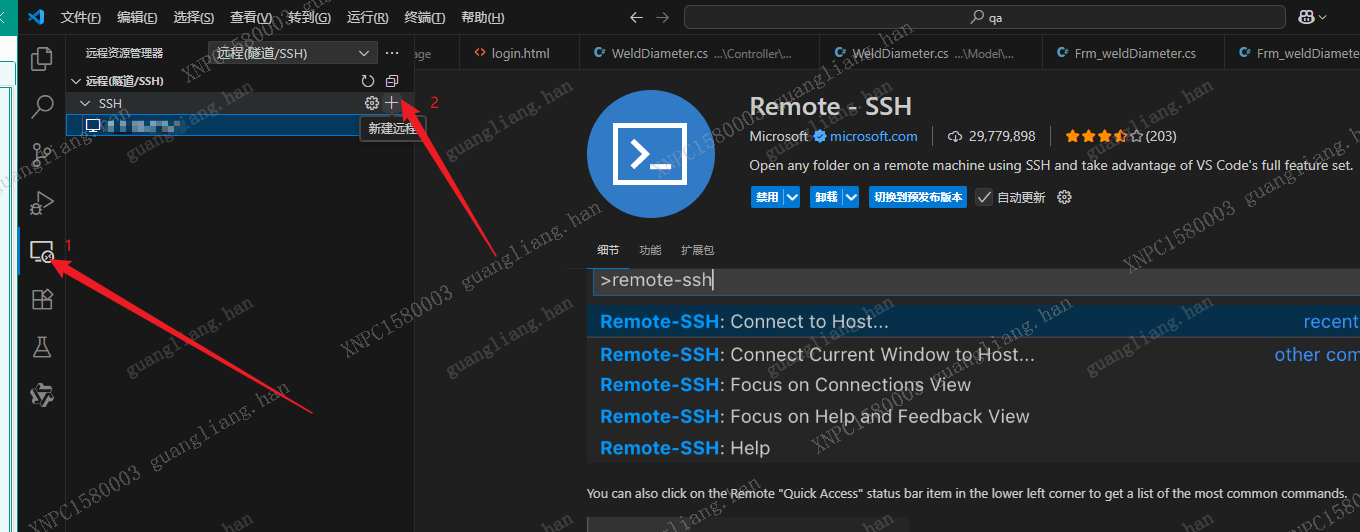The width and height of the screenshot is (1360, 532).
Task: Open the Testing flask icon
Action: (x=42, y=347)
